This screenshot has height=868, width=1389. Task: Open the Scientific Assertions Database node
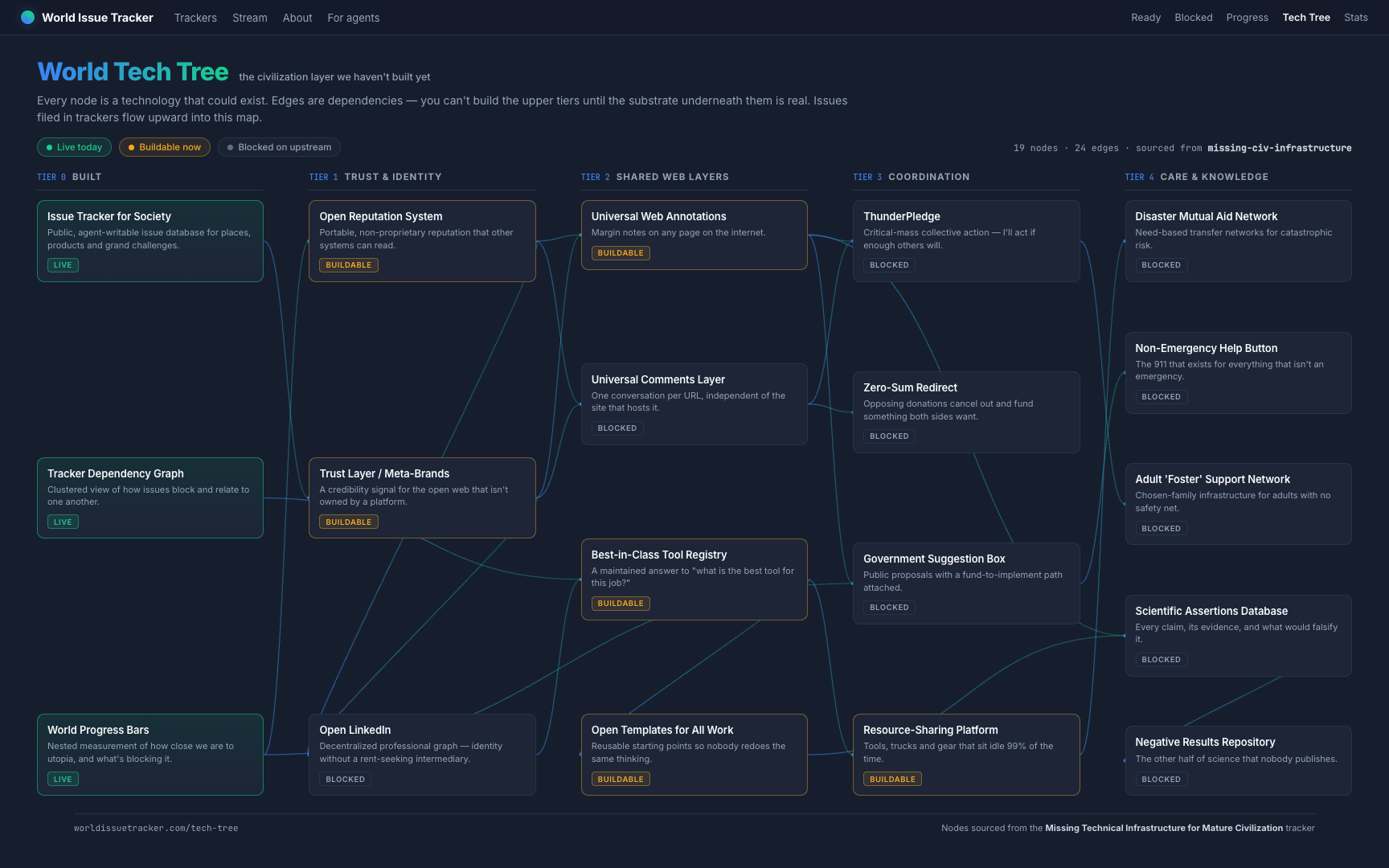point(1239,636)
